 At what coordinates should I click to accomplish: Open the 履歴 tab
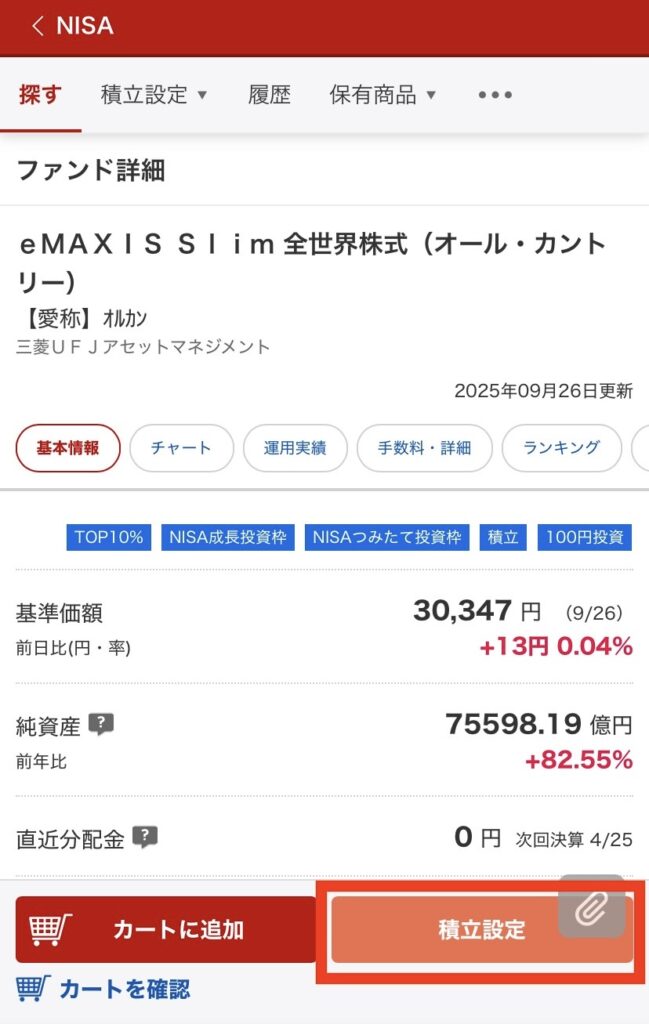(269, 95)
